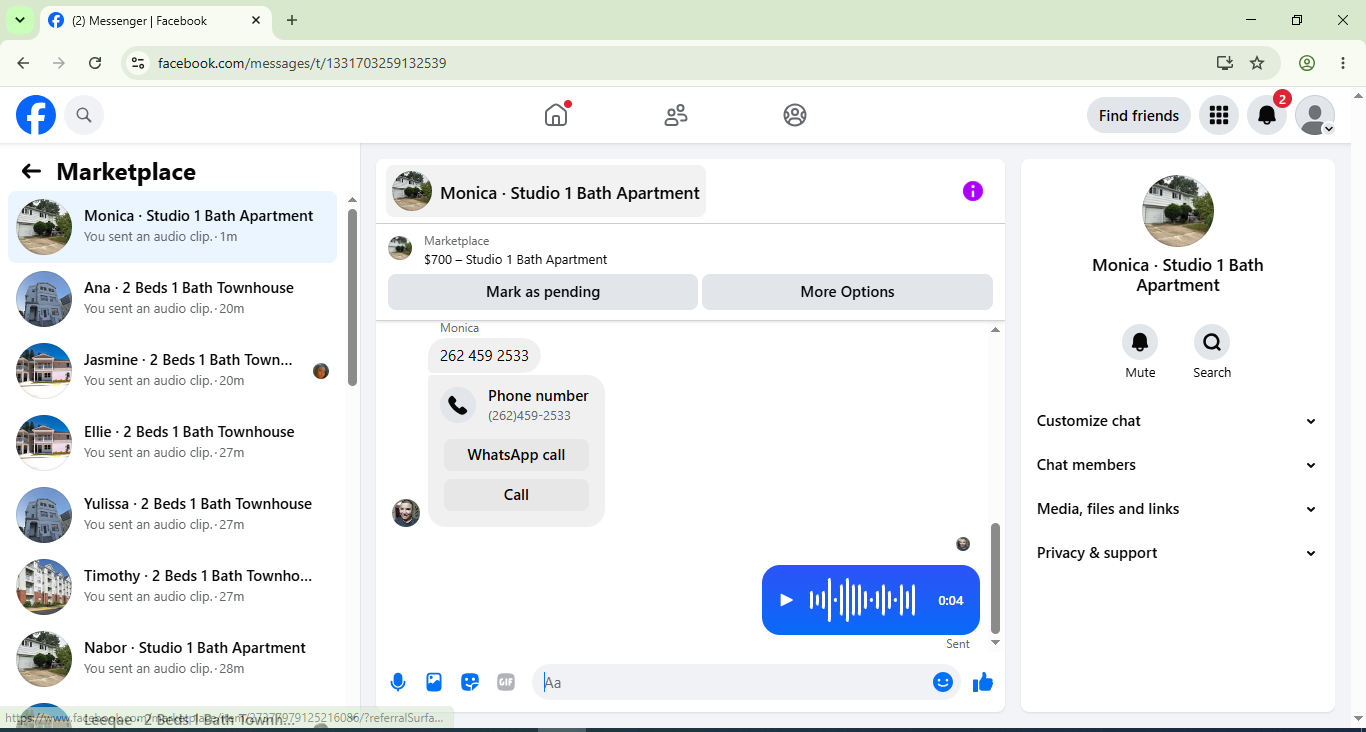Open Ana 2 Beds 1 Bath Townhouse chat

click(172, 299)
